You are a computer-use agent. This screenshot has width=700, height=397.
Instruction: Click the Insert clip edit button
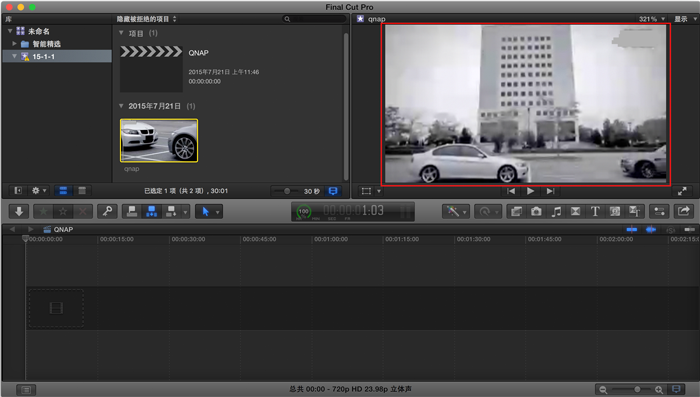click(x=151, y=211)
